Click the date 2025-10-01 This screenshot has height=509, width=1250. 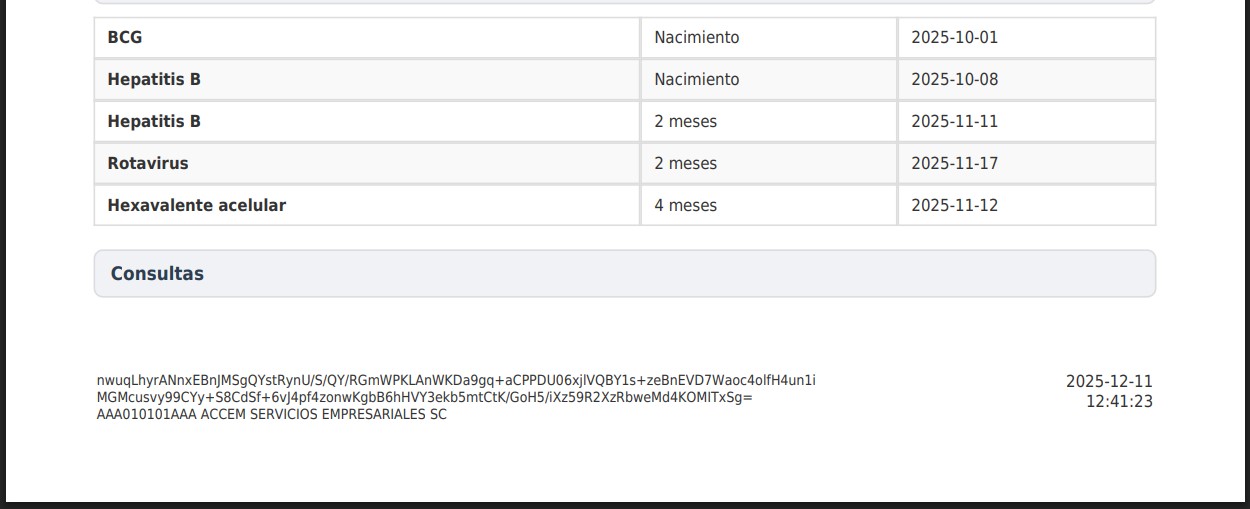pyautogui.click(x=954, y=38)
